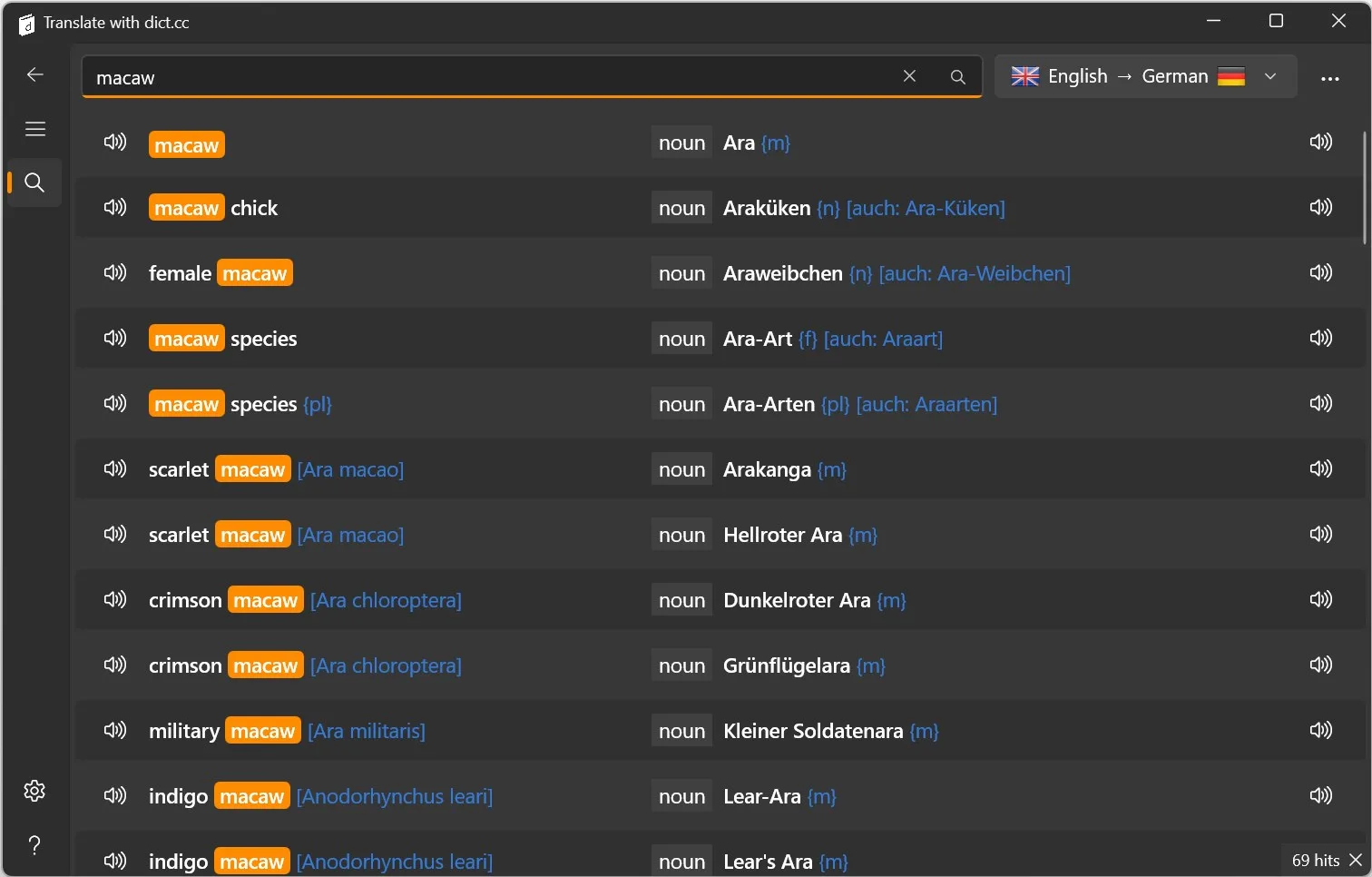
Task: Click the "macaw chick" entry text
Action: coord(213,208)
